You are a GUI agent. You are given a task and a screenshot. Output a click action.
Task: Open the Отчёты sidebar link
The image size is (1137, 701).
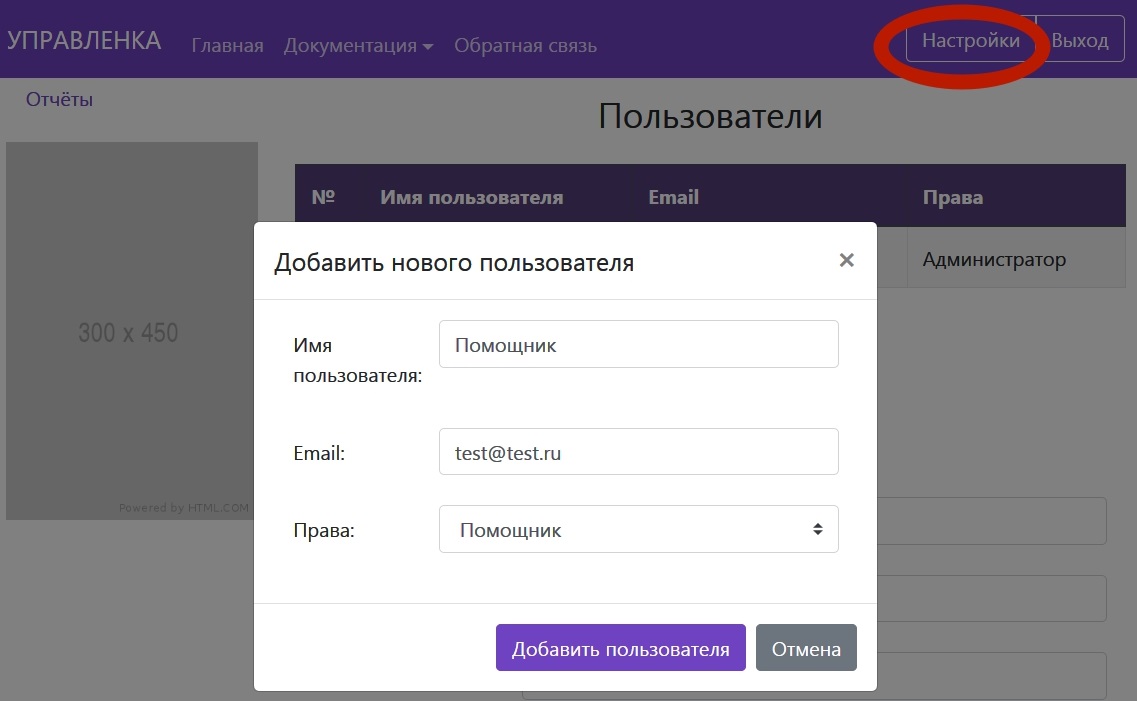click(59, 99)
